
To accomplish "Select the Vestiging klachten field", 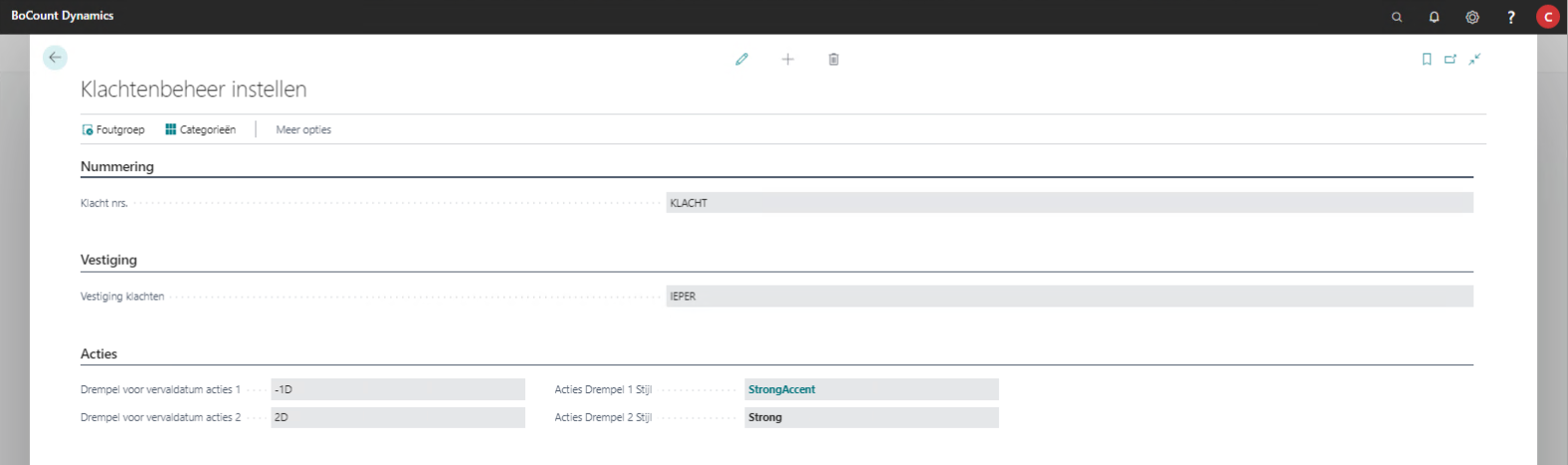I will 1069,297.
